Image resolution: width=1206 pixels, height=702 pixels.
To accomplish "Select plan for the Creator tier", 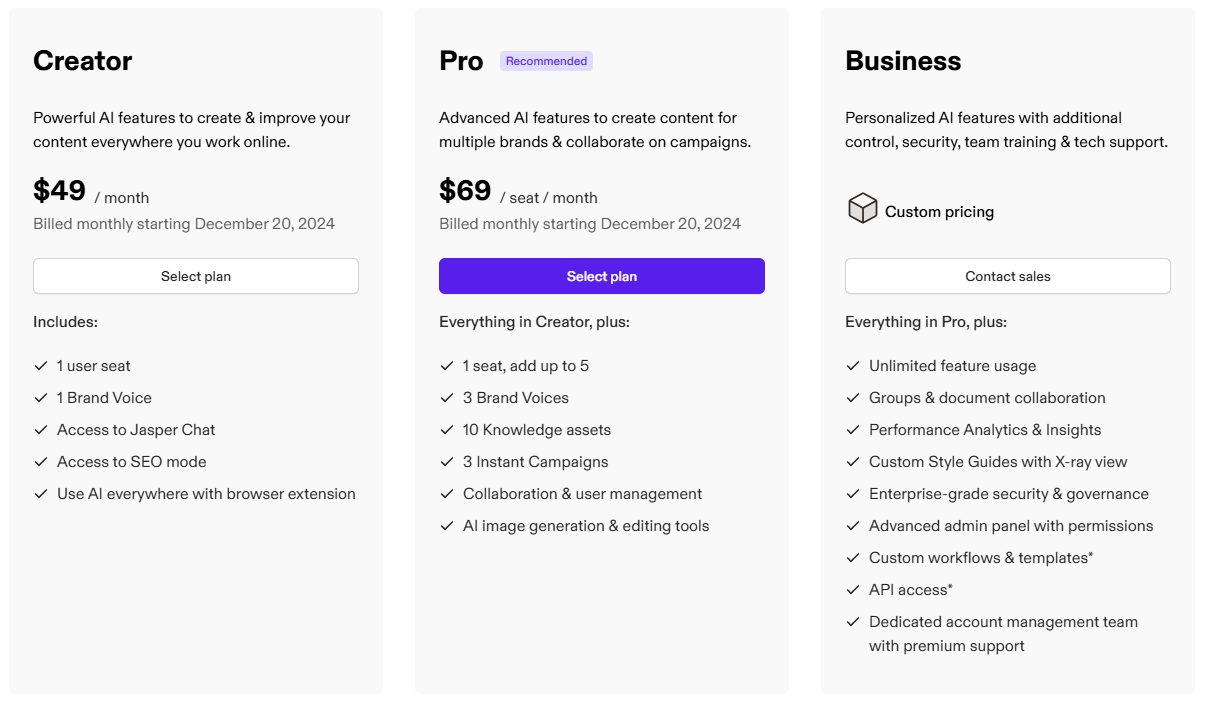I will pyautogui.click(x=196, y=276).
